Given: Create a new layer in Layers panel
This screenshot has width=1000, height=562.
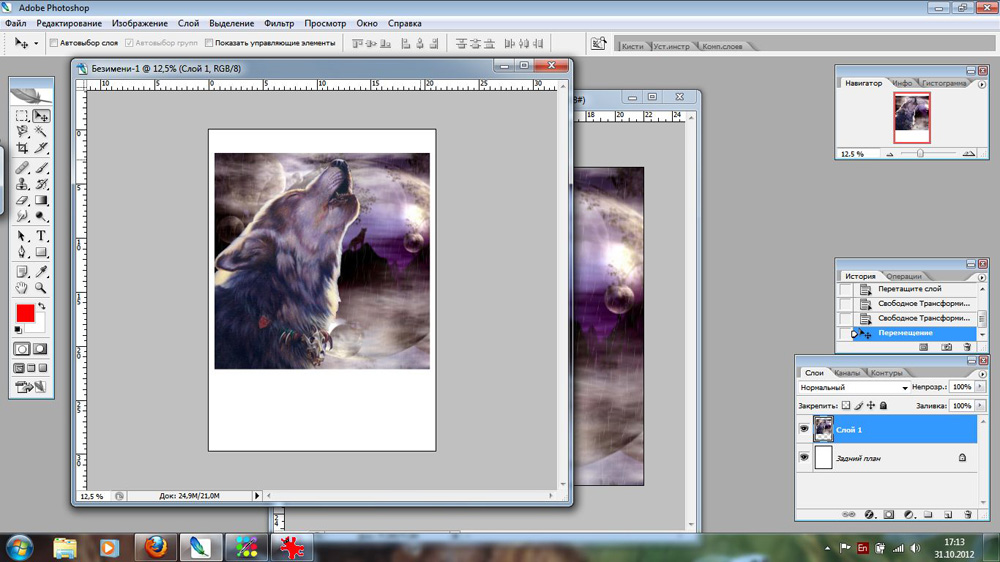Looking at the screenshot, I should tap(948, 514).
